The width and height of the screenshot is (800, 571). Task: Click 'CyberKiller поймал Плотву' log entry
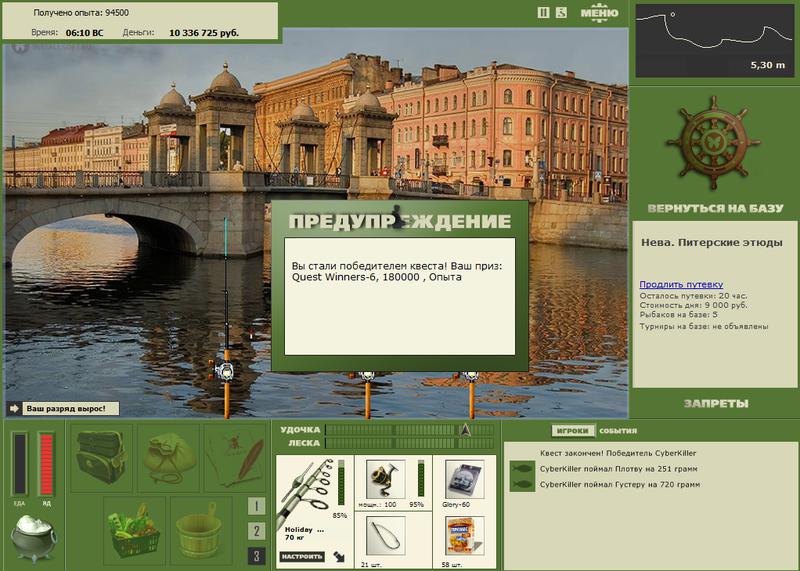pos(618,468)
